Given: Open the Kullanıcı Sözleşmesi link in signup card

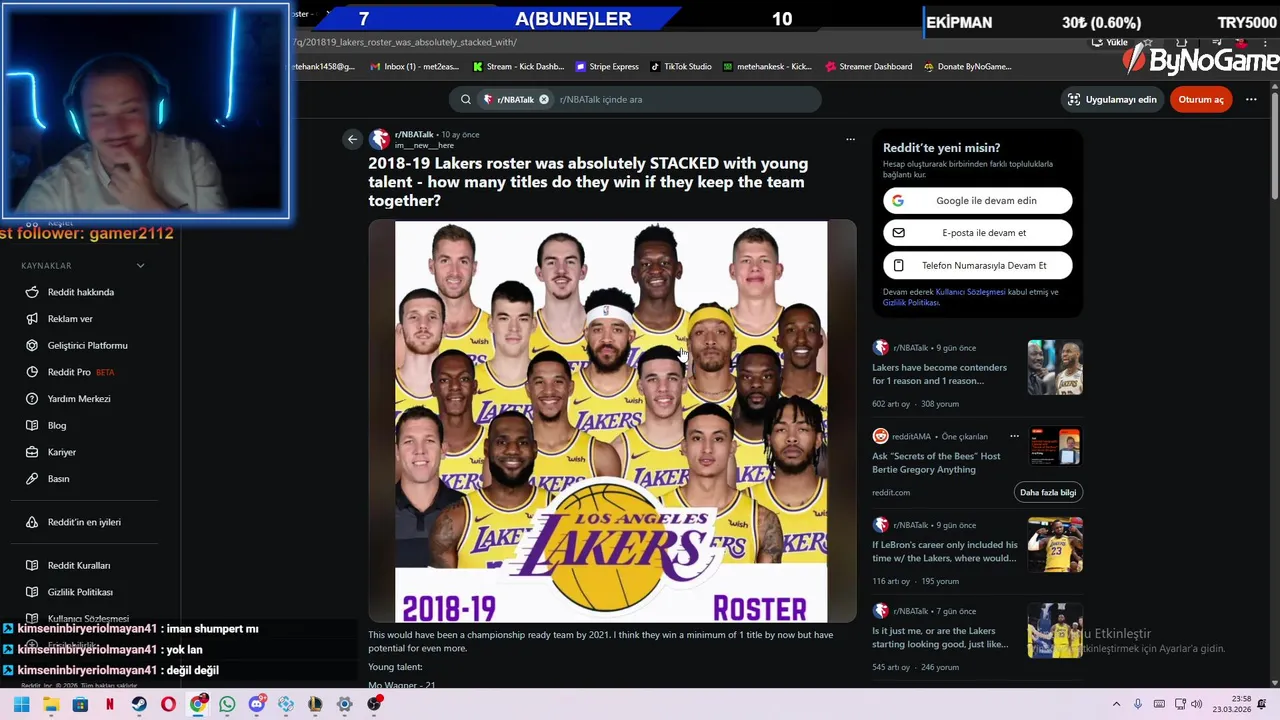Looking at the screenshot, I should [x=970, y=292].
